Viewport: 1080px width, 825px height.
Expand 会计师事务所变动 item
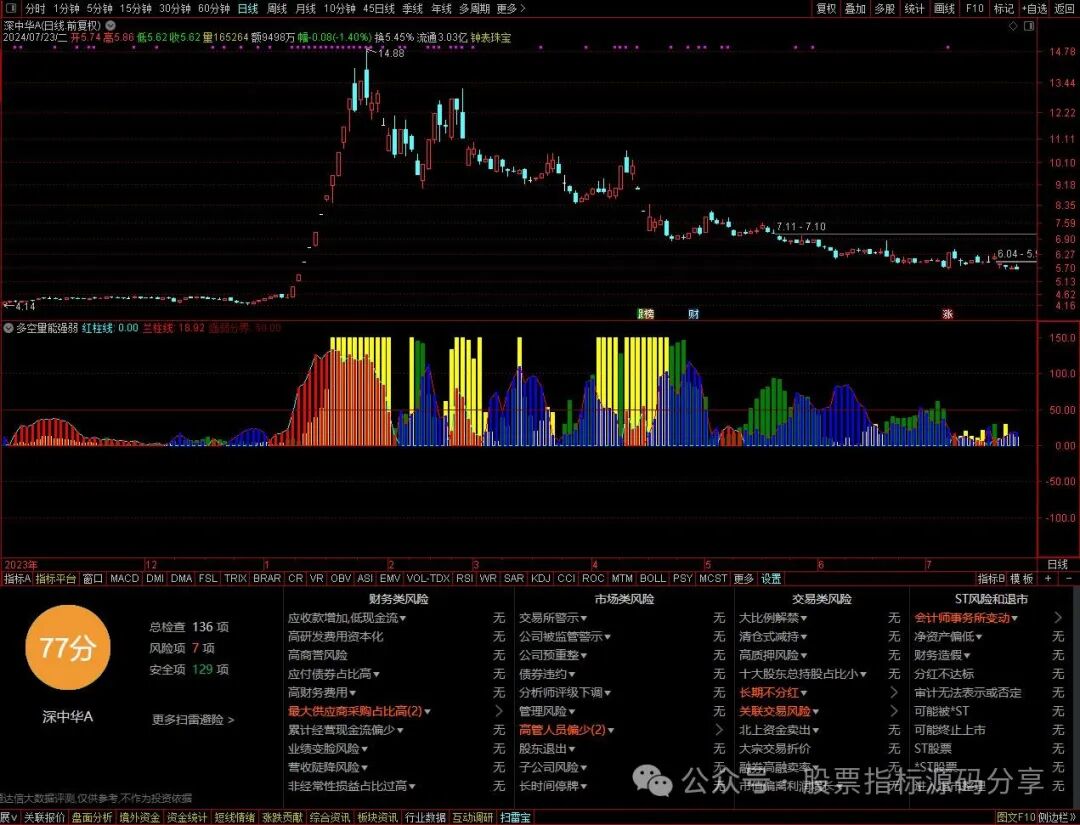pos(966,618)
